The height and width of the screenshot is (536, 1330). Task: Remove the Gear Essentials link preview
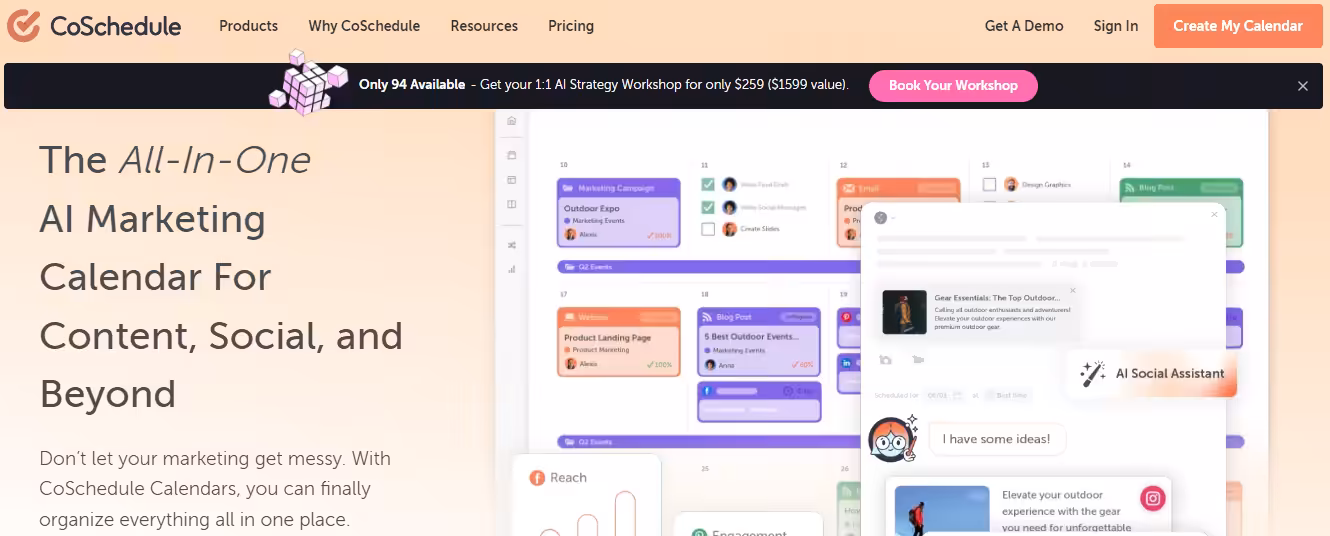pos(1073,291)
